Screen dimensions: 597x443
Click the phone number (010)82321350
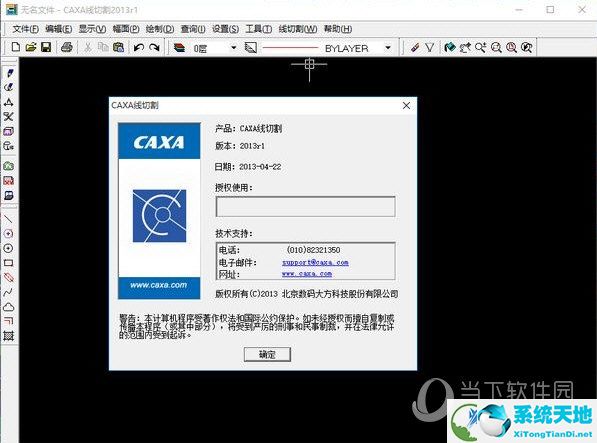click(313, 250)
